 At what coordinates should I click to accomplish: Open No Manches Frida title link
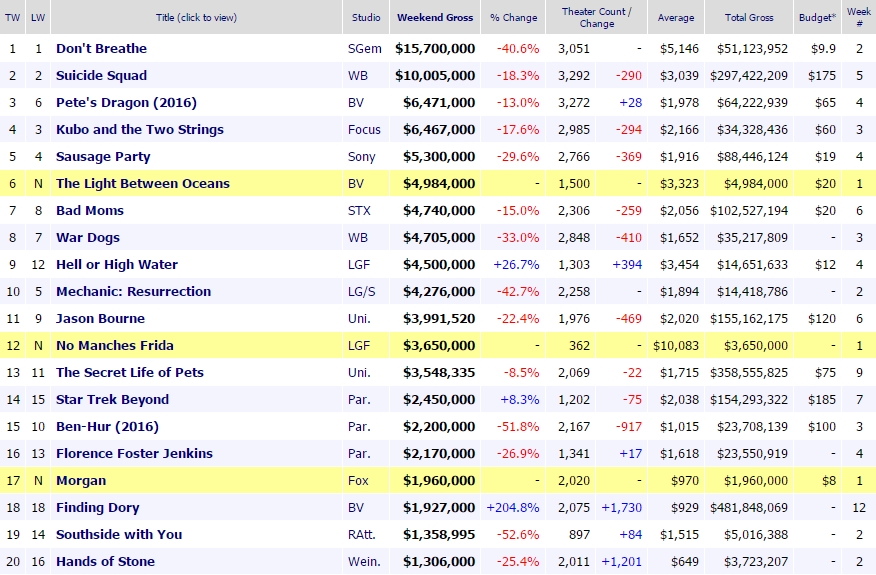[x=115, y=345]
